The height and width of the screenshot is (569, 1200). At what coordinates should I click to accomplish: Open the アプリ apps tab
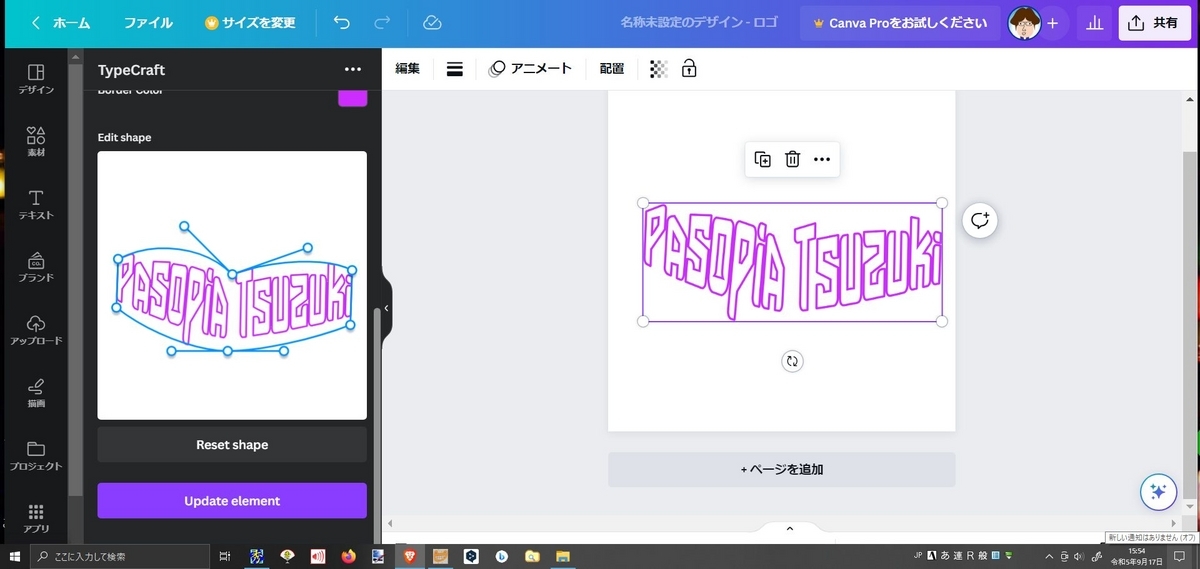click(36, 517)
